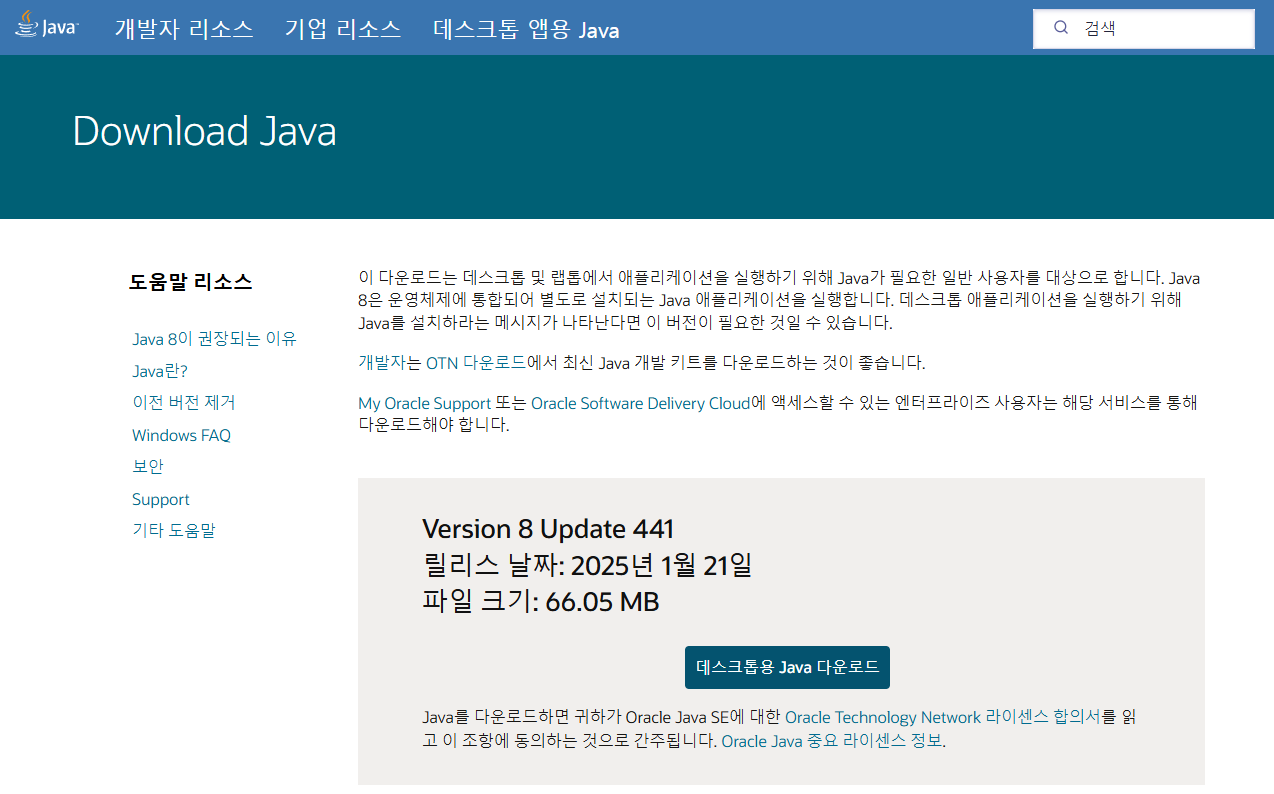Click the 데스크톱용 Java 다운로드 button
This screenshot has height=794, width=1274.
click(787, 667)
